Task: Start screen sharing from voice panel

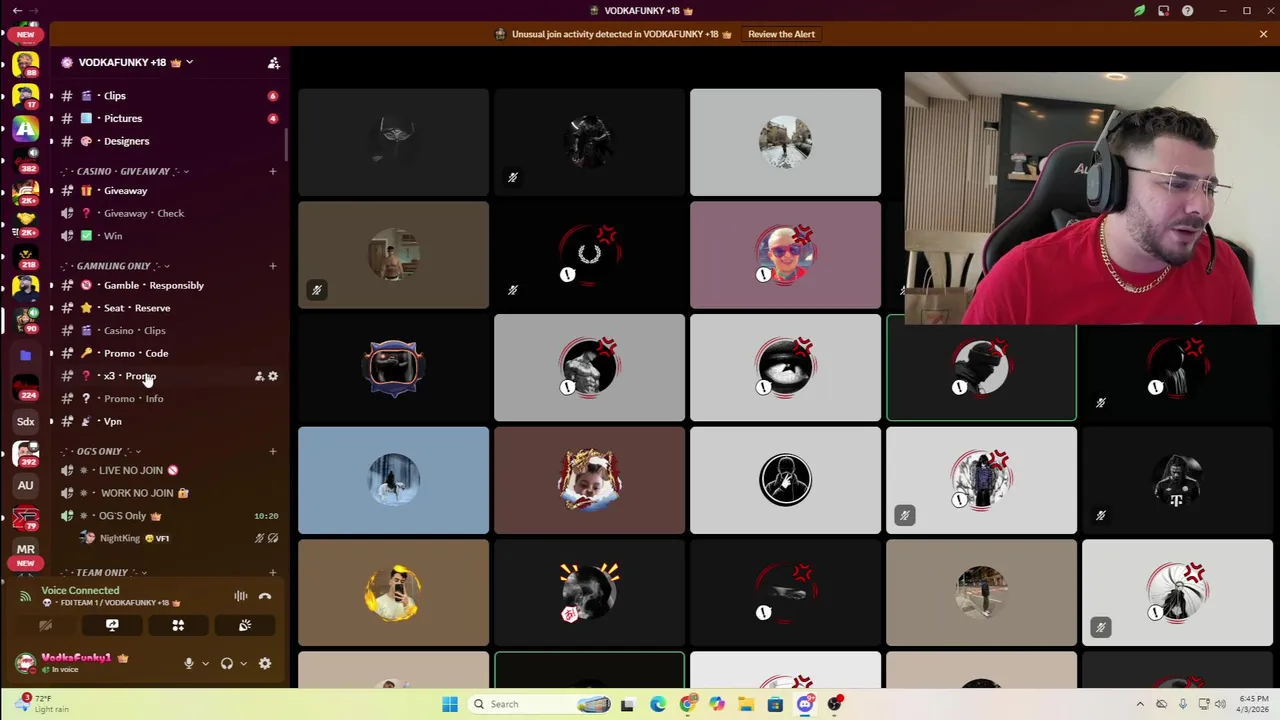Action: (x=112, y=625)
